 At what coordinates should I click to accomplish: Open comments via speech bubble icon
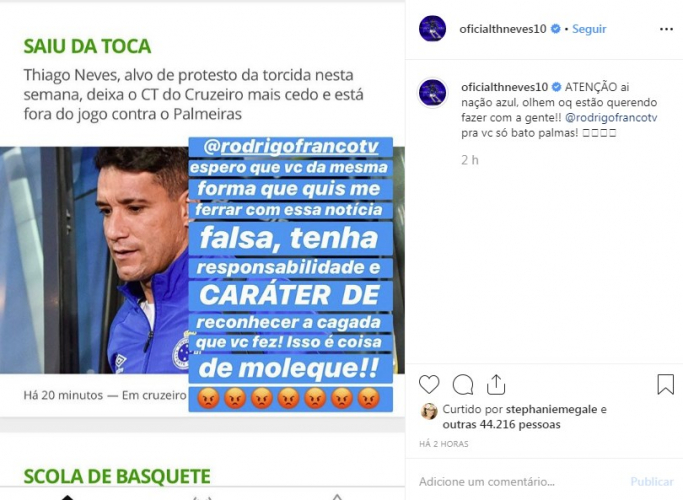pyautogui.click(x=463, y=385)
